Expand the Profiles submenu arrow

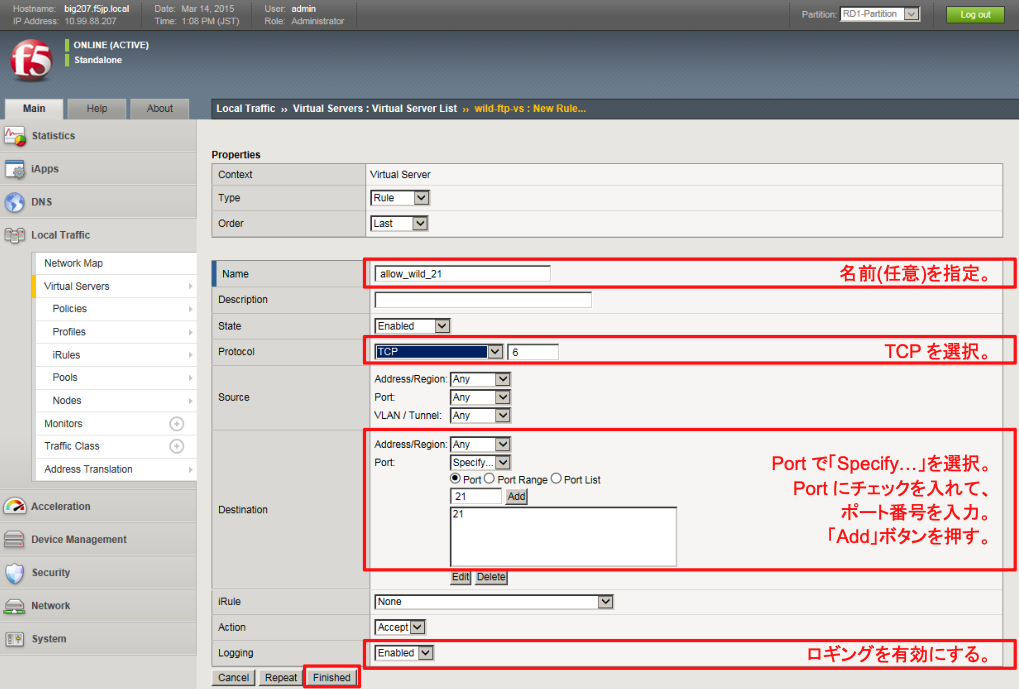pyautogui.click(x=190, y=332)
